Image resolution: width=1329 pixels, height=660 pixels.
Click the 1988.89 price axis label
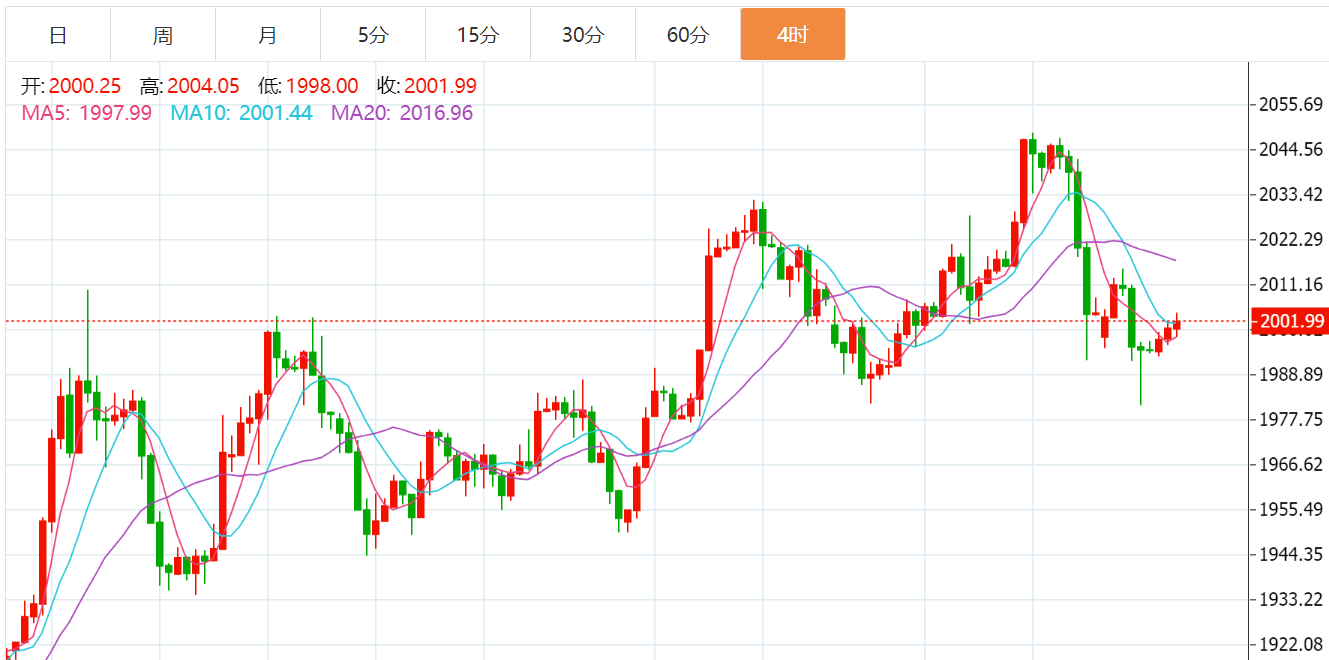pos(1293,375)
